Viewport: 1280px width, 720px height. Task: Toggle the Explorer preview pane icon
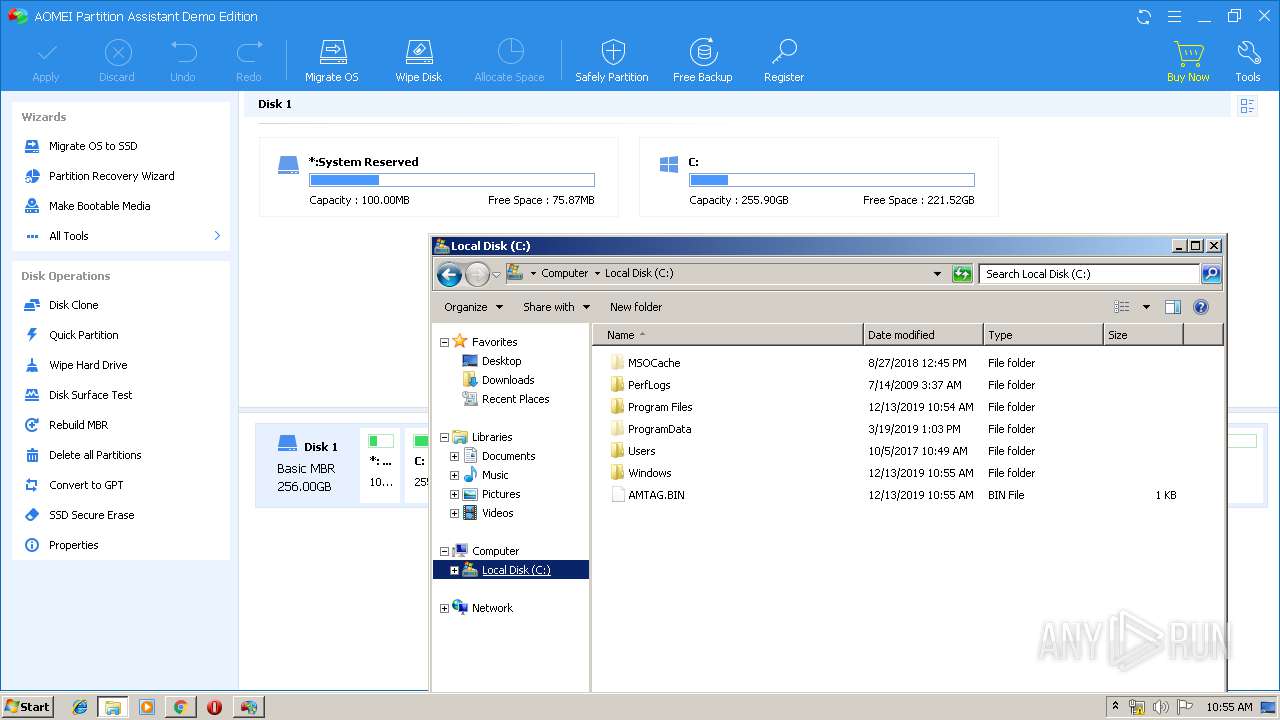tap(1173, 307)
